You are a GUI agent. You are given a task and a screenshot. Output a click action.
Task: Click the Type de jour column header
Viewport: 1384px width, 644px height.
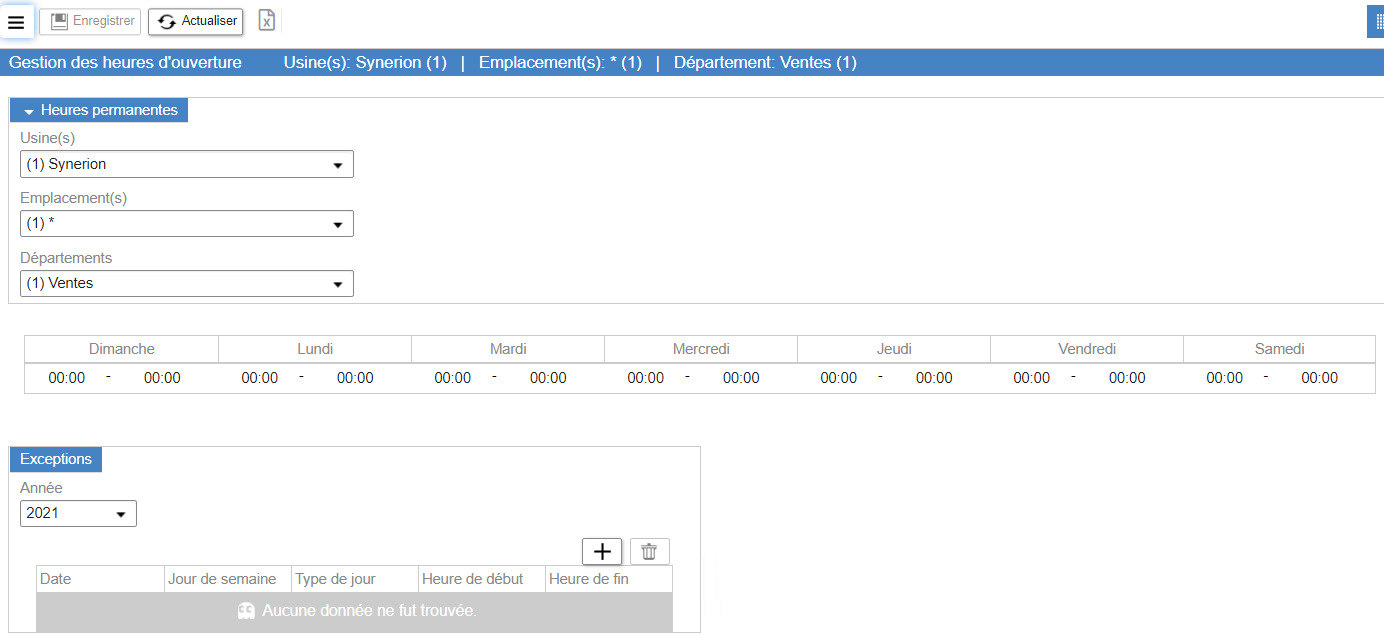click(x=355, y=579)
